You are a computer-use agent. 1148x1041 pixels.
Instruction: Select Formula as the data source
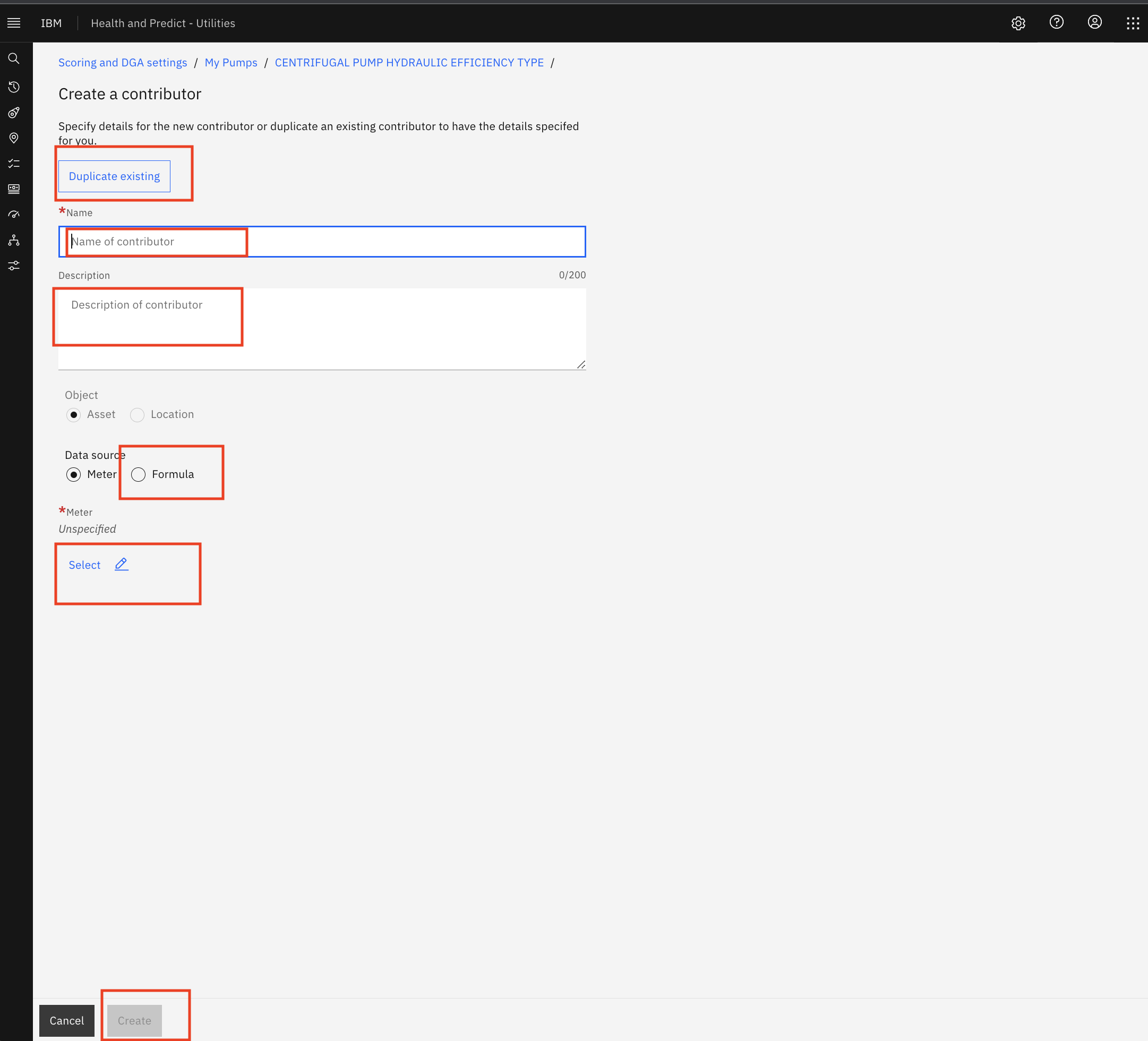coord(139,474)
